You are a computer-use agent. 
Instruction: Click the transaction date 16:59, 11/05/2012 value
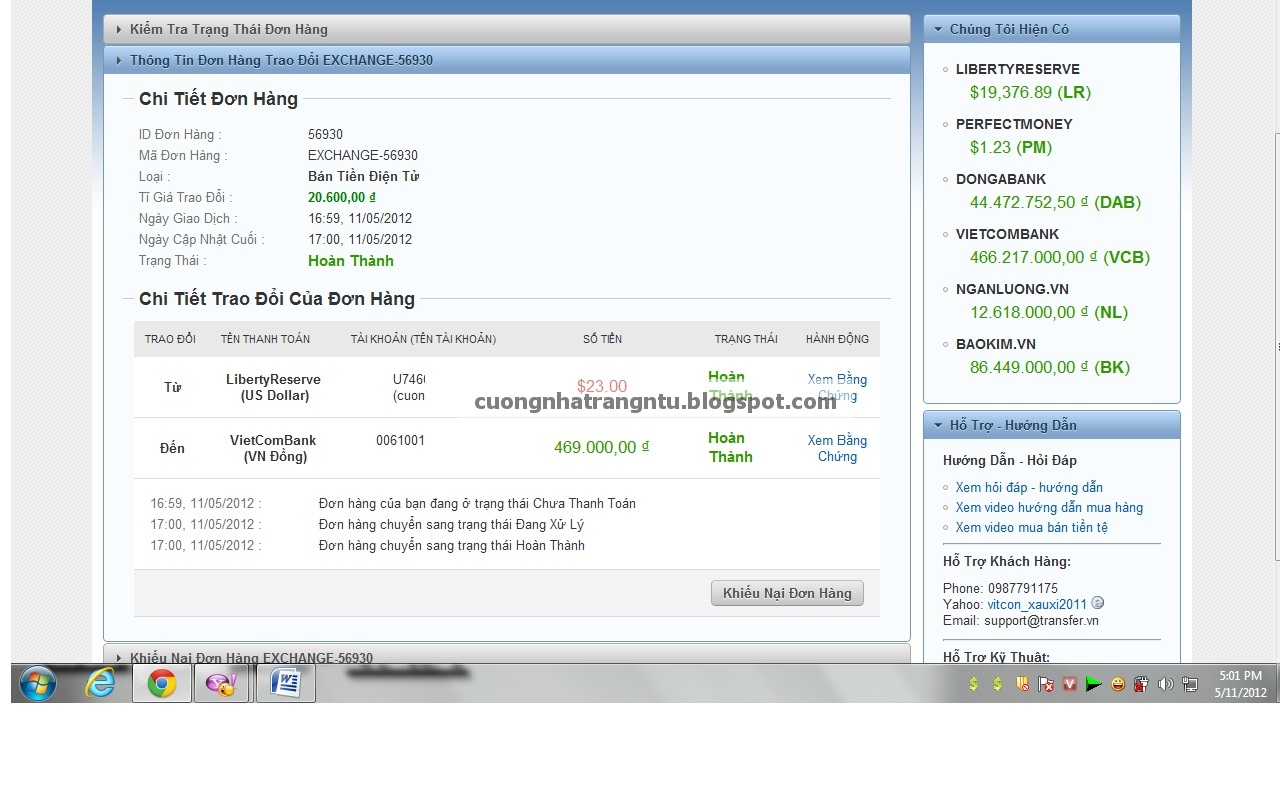[360, 218]
